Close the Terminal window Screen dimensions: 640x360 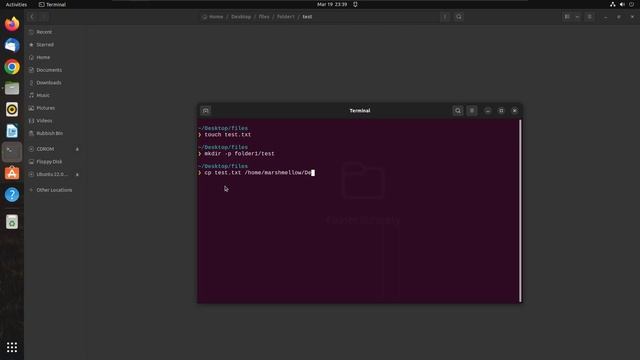tap(515, 111)
